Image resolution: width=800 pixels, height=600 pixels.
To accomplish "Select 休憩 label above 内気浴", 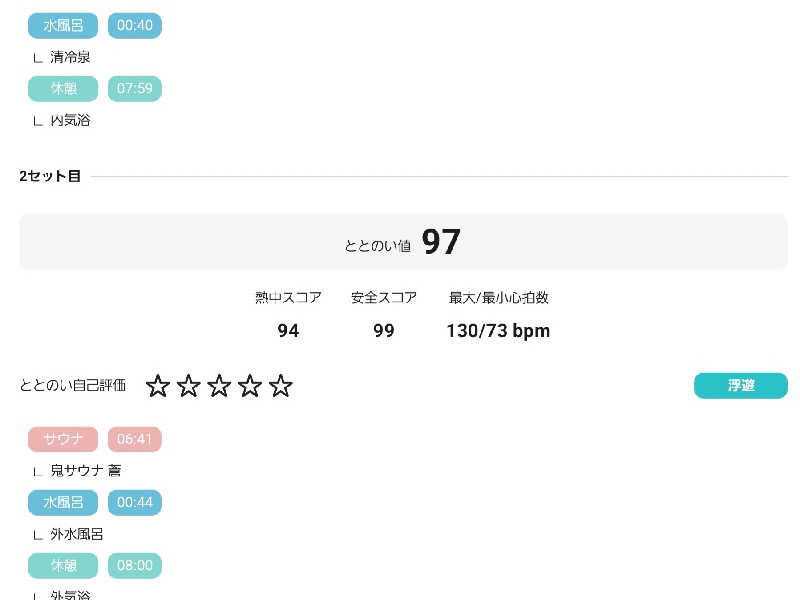I will (63, 88).
